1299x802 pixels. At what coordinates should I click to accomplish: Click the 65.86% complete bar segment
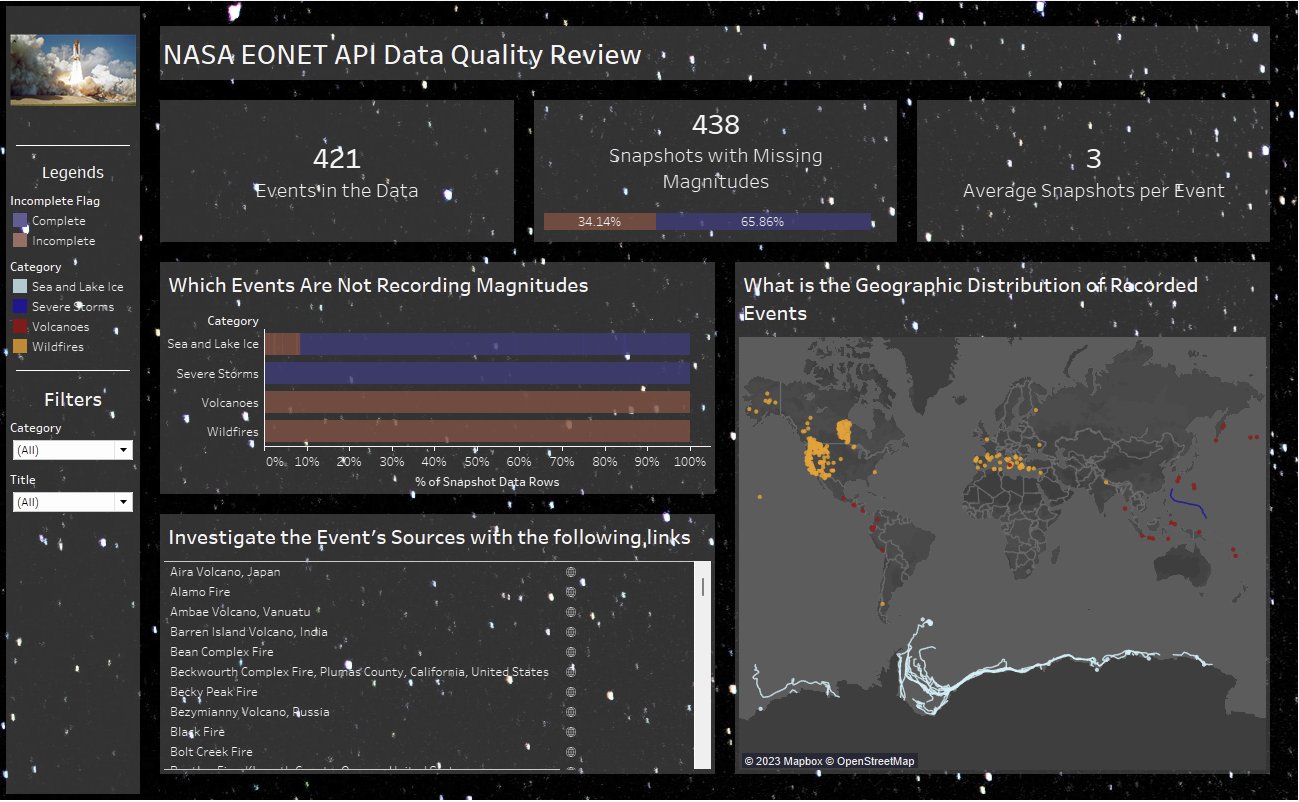(x=764, y=222)
